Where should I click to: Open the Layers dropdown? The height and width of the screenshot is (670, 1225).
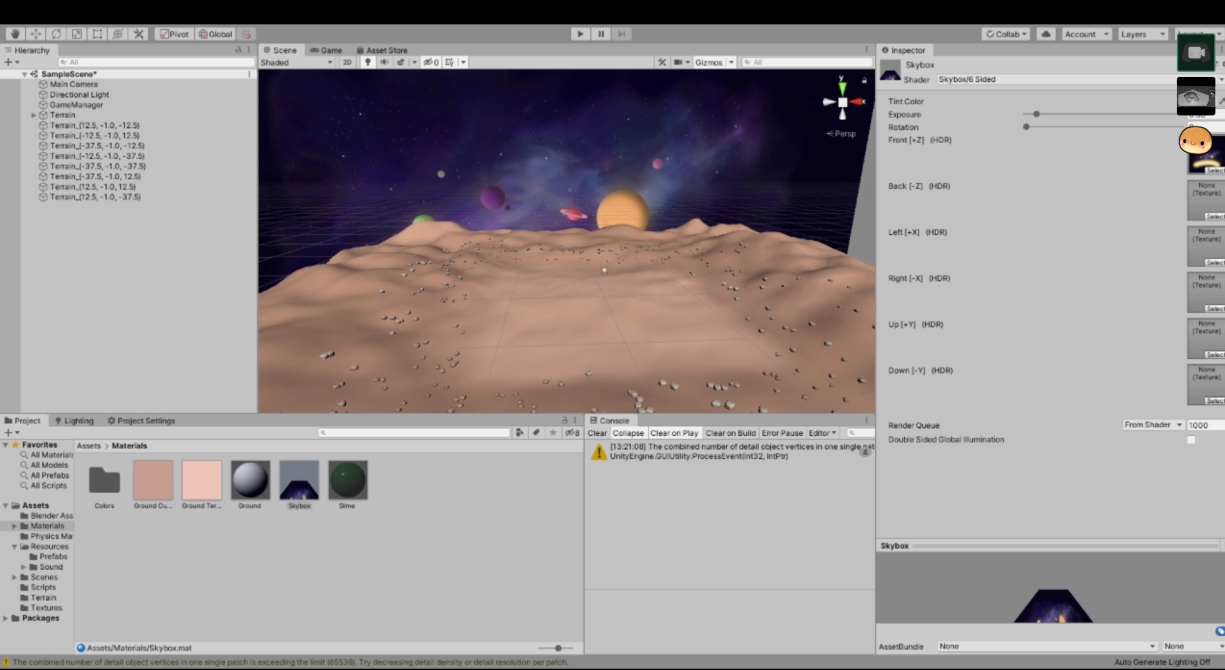coord(1141,34)
